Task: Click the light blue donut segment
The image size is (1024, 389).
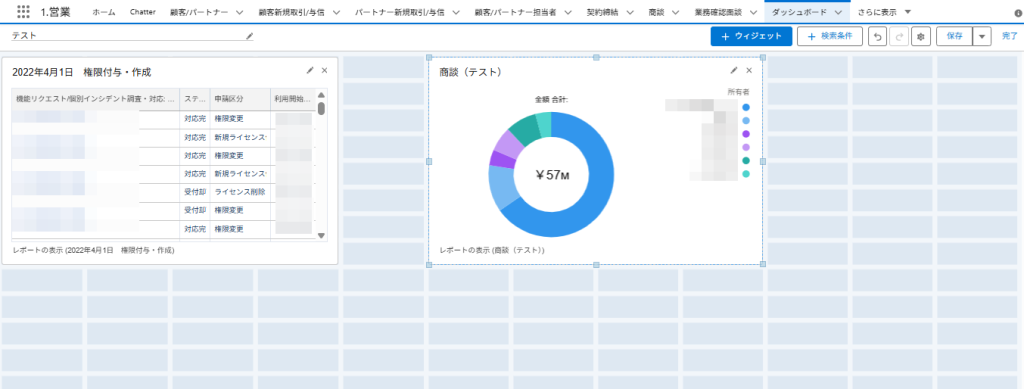Action: [x=504, y=186]
